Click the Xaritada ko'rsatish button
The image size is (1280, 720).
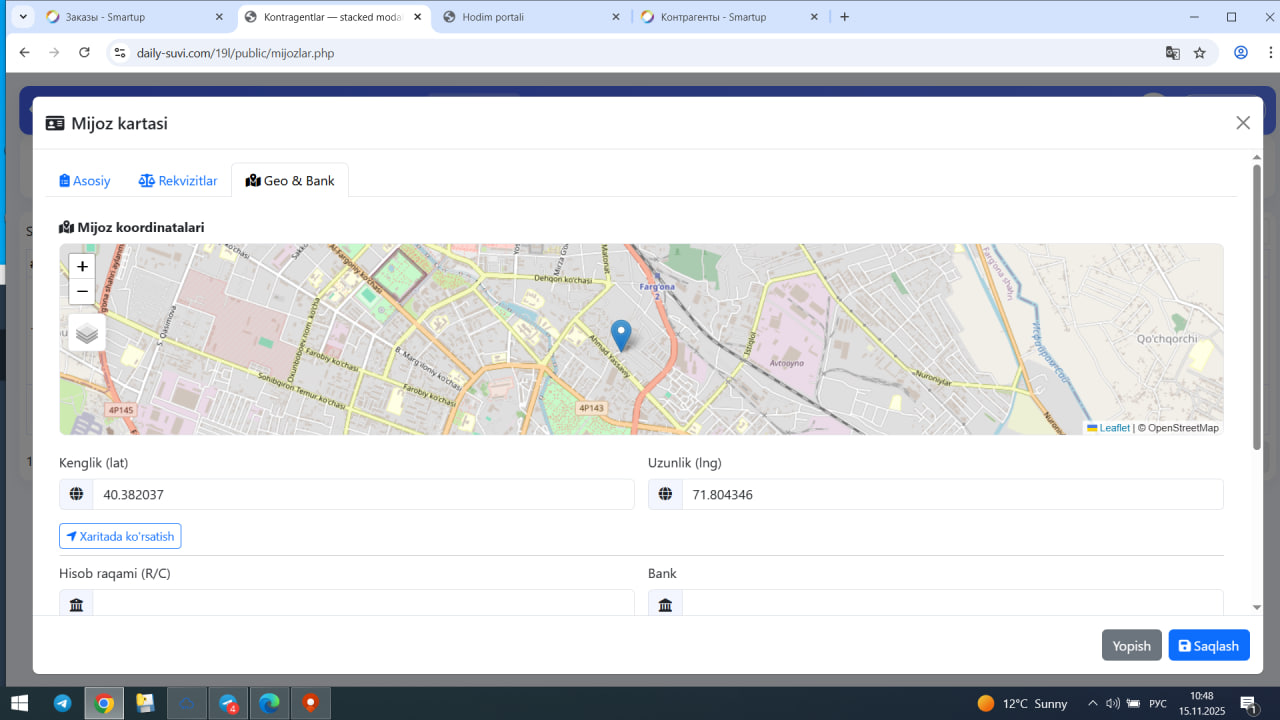(x=120, y=537)
